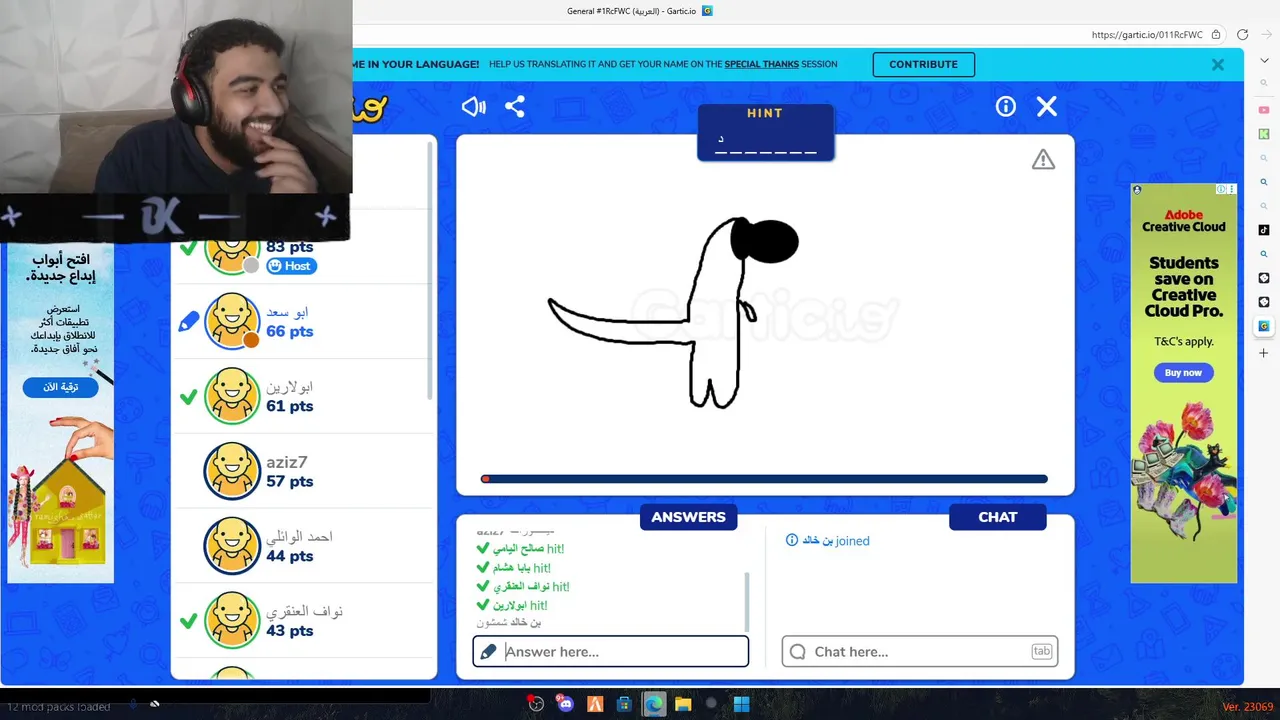Focus the 'Chat here...' input field

click(920, 651)
